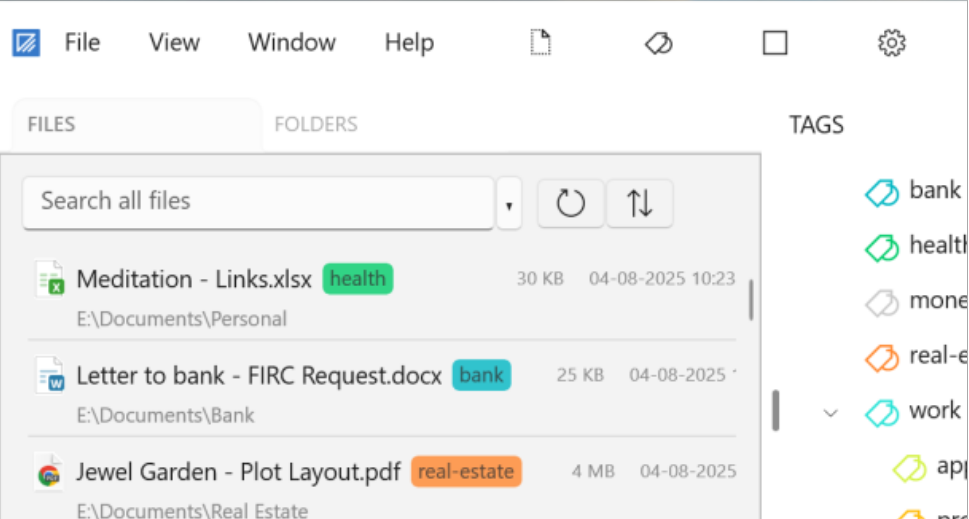Open the View menu
969x519 pixels.
174,43
